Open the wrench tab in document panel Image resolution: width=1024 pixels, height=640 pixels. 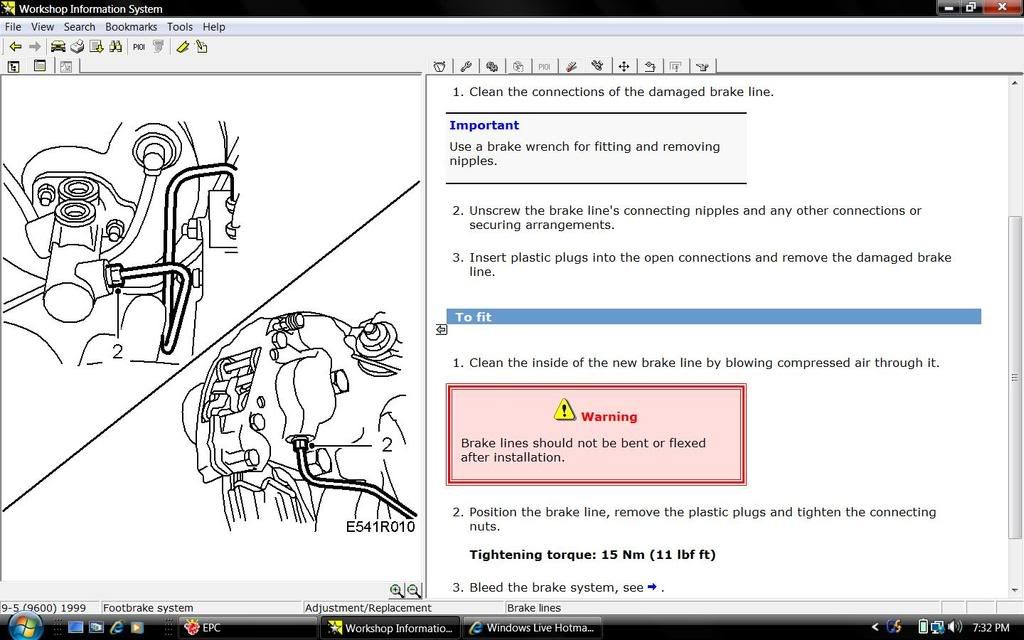[x=466, y=67]
